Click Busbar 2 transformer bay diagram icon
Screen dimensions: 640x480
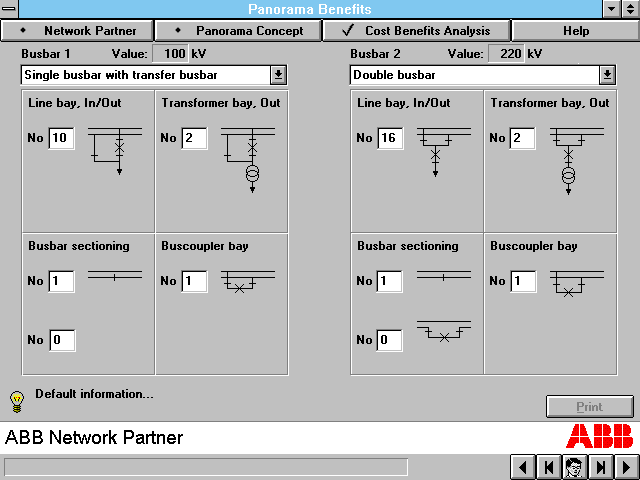(577, 161)
